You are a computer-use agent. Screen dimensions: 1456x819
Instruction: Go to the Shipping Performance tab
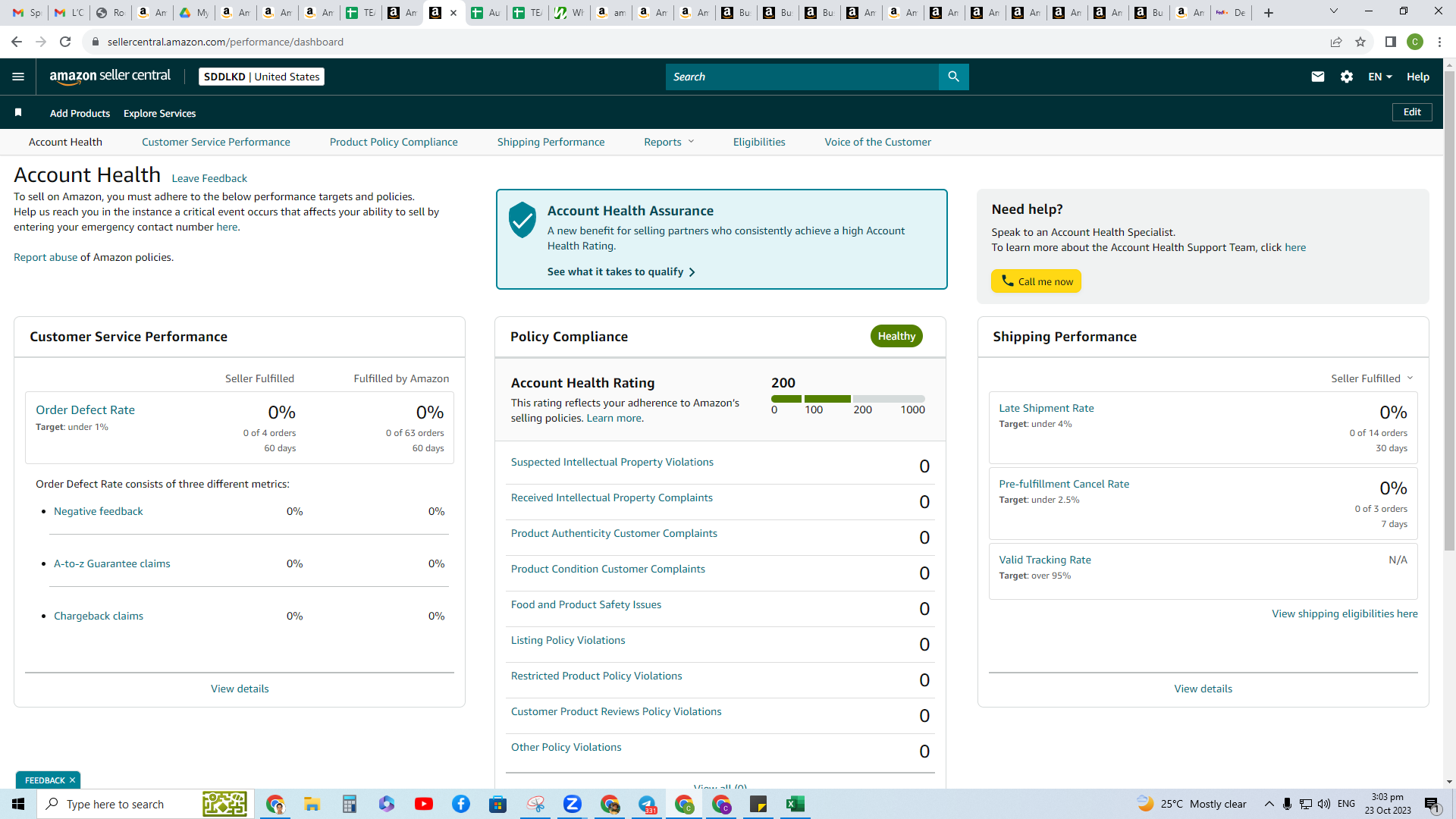tap(551, 142)
